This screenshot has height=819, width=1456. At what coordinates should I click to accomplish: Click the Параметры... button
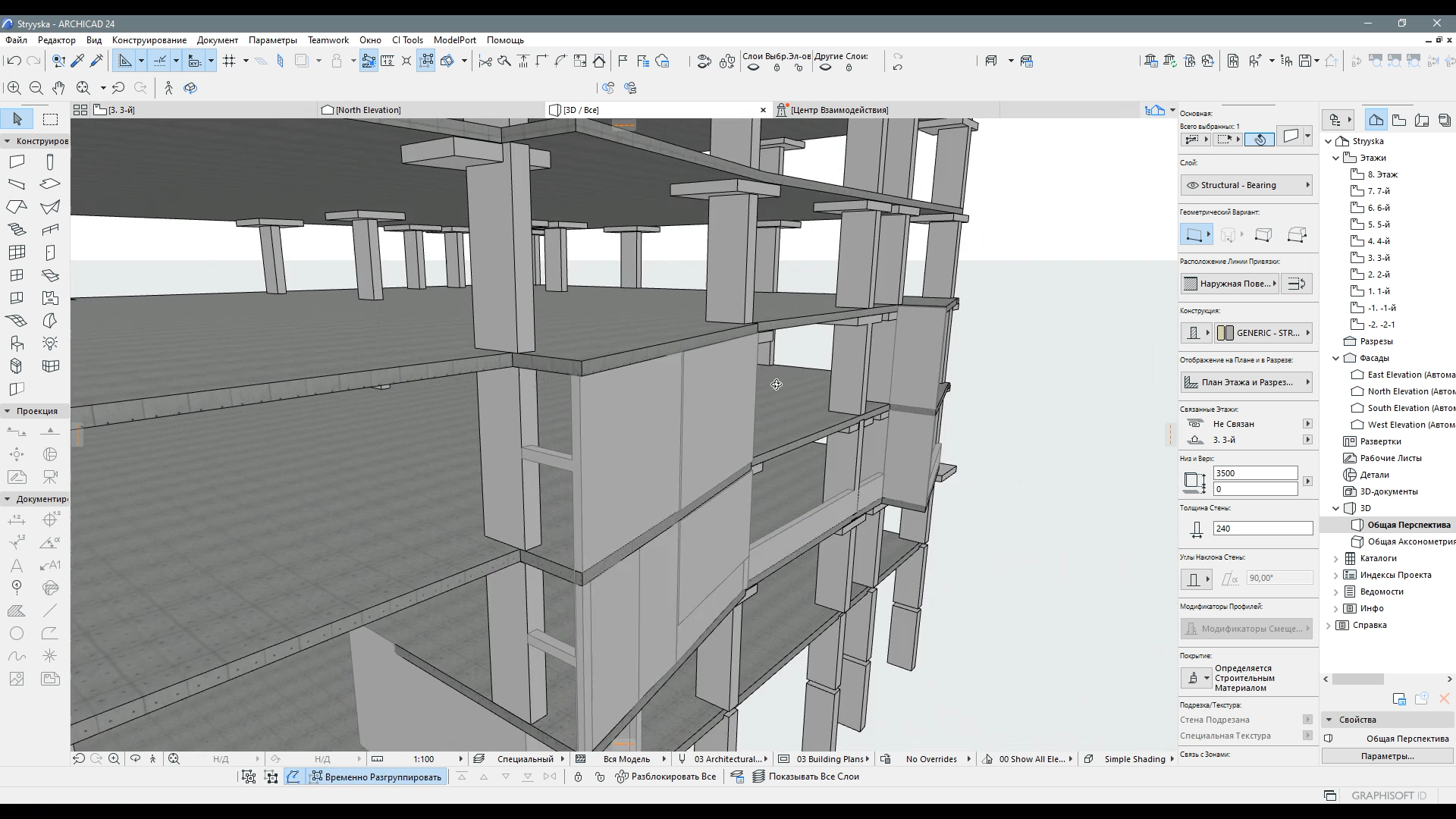pyautogui.click(x=1386, y=756)
